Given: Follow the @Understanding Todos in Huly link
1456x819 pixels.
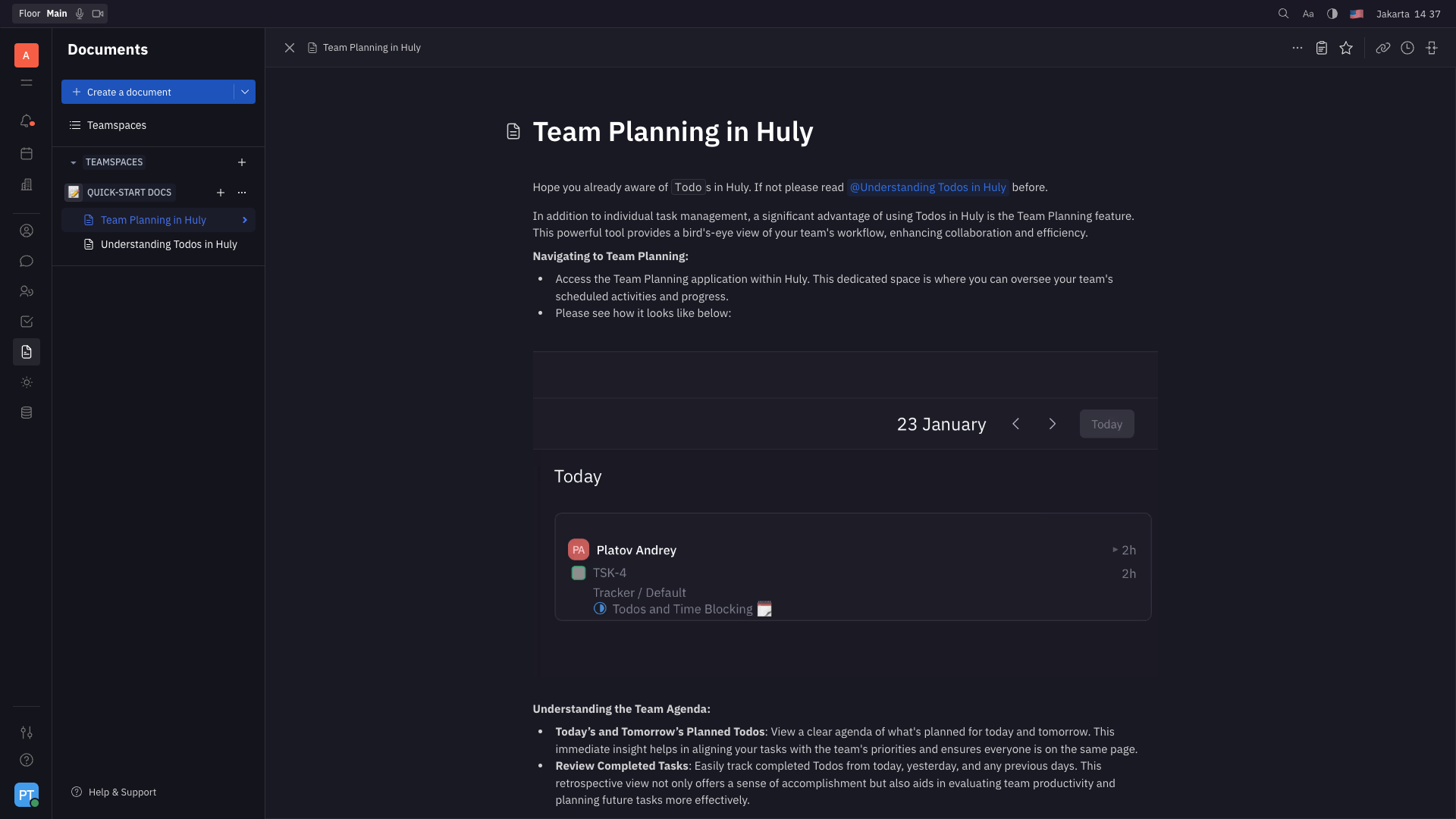Looking at the screenshot, I should [x=927, y=187].
